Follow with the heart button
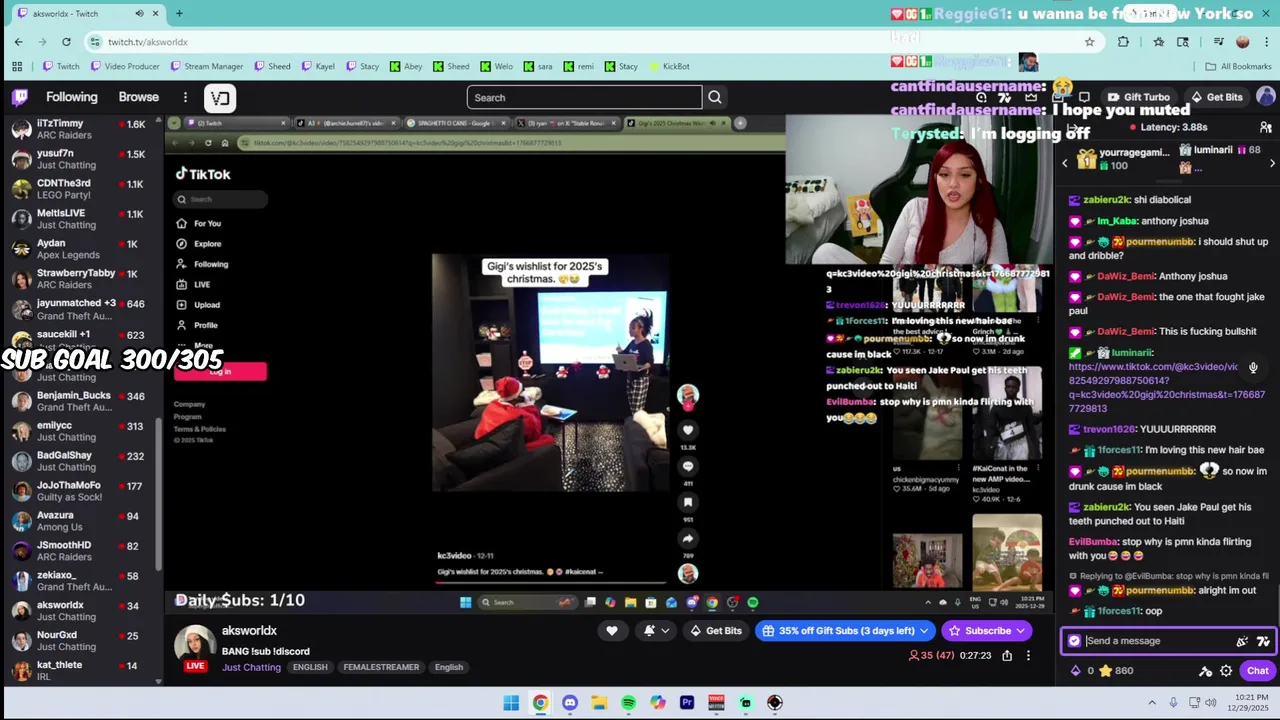Image resolution: width=1280 pixels, height=720 pixels. tap(612, 630)
